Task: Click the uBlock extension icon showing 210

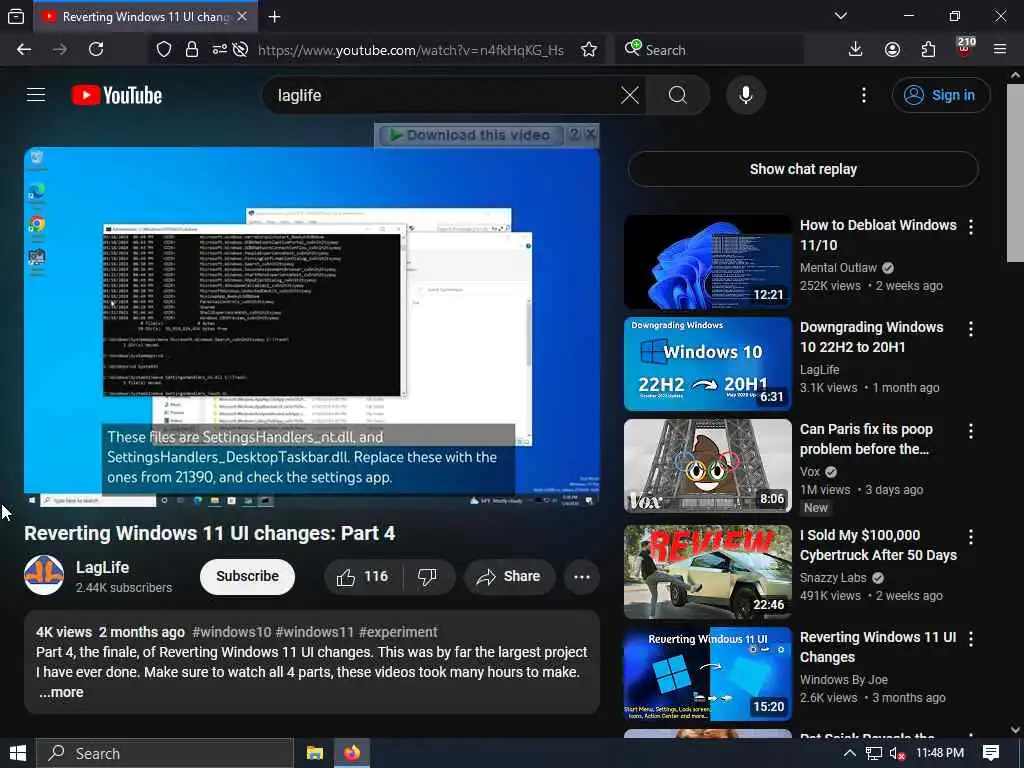Action: [x=965, y=48]
